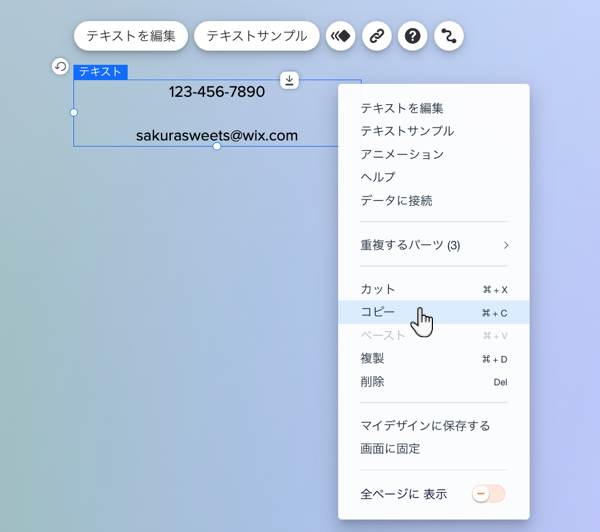Screen dimensions: 600x532
Task: Click the blue テキスト label tag
Action: [101, 72]
